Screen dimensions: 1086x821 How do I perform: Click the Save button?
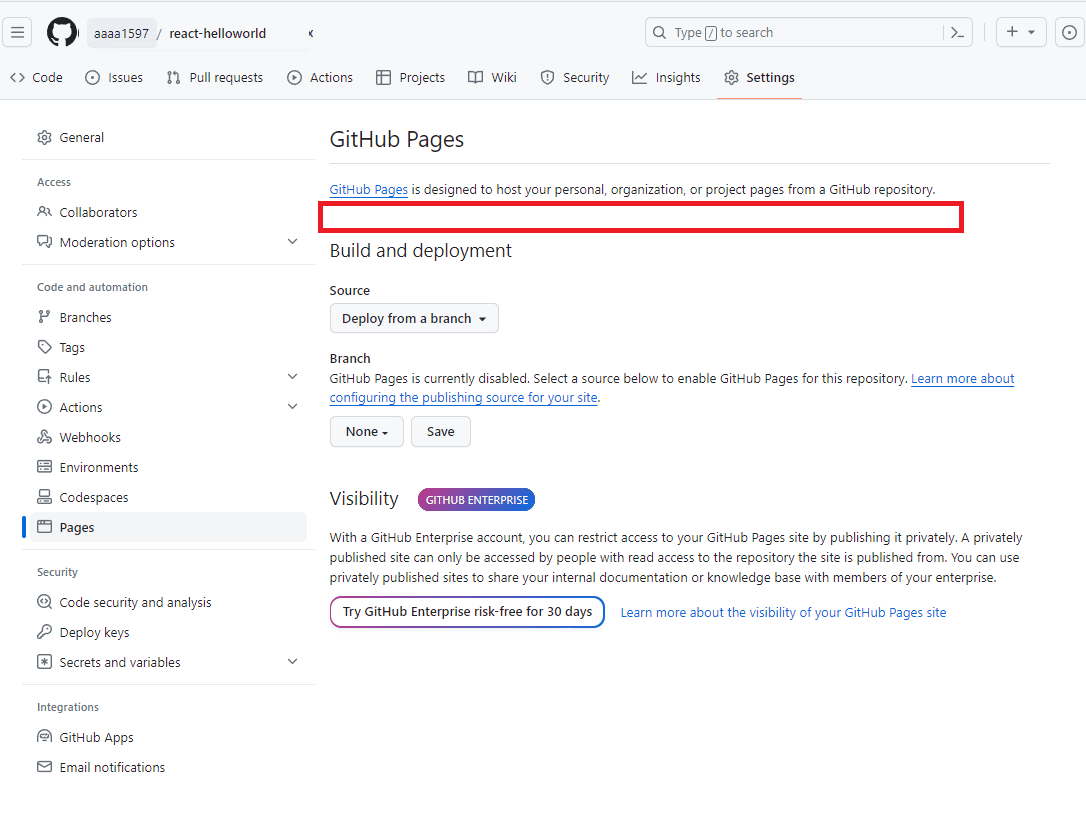click(x=440, y=432)
